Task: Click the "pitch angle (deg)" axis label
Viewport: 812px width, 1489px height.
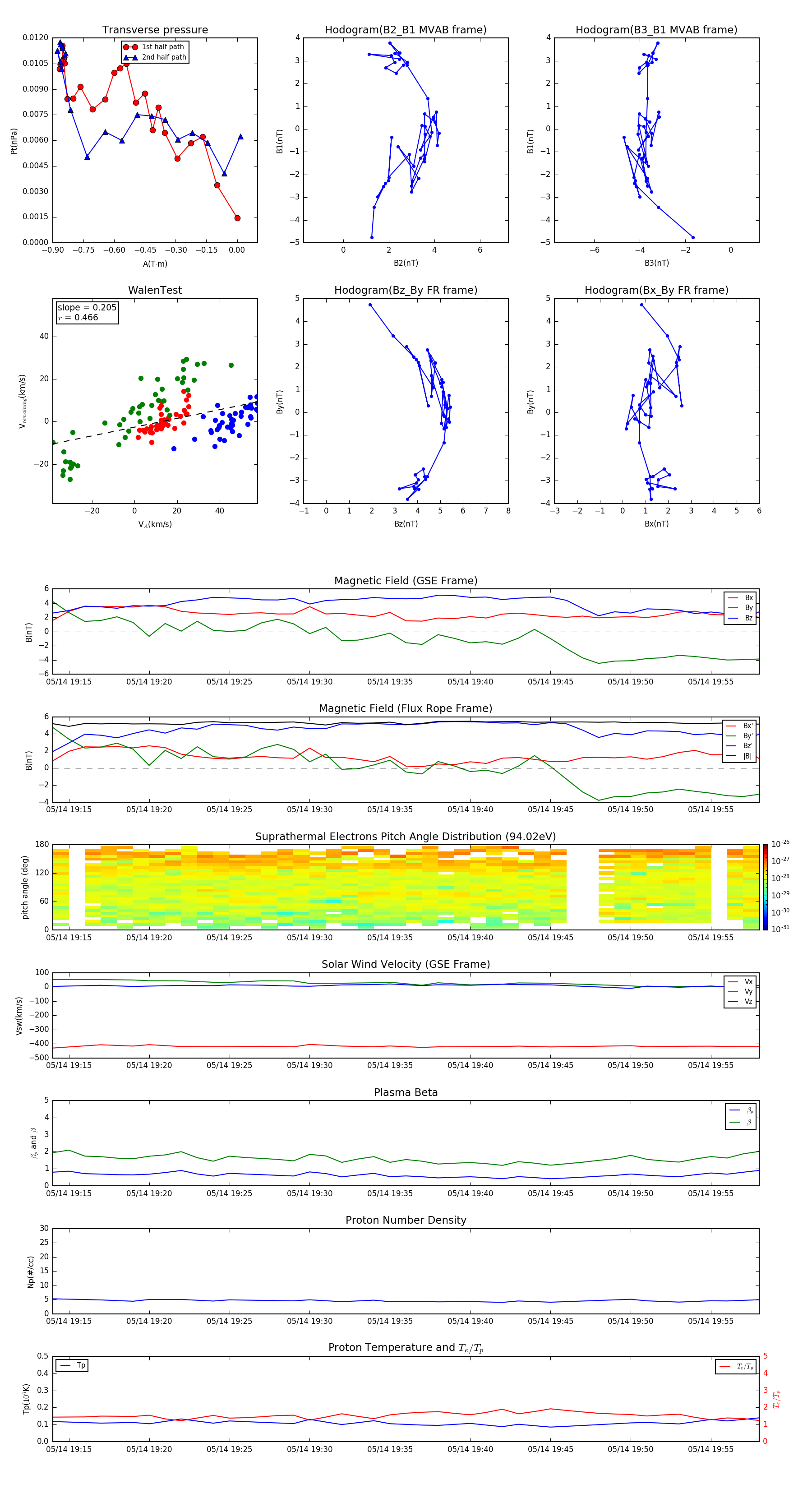Action: [x=25, y=887]
